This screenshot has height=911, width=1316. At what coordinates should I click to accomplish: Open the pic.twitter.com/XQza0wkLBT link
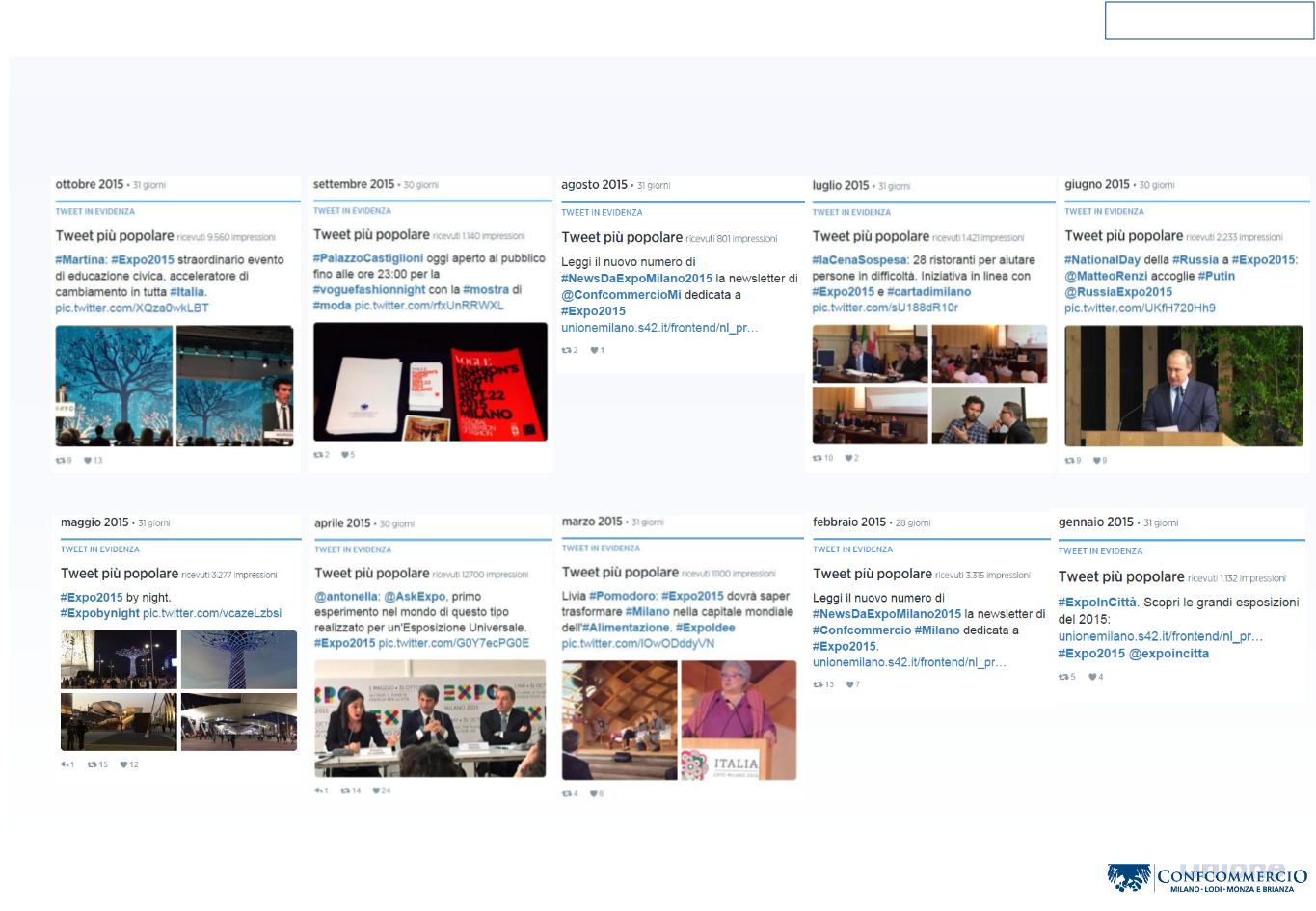click(x=131, y=308)
